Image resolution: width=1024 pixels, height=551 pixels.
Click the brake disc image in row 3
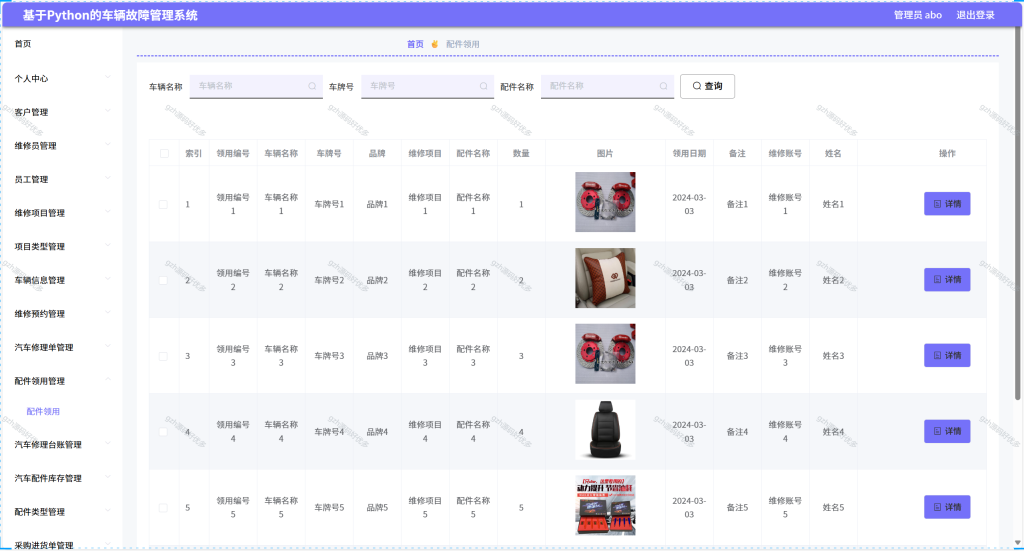pyautogui.click(x=605, y=354)
